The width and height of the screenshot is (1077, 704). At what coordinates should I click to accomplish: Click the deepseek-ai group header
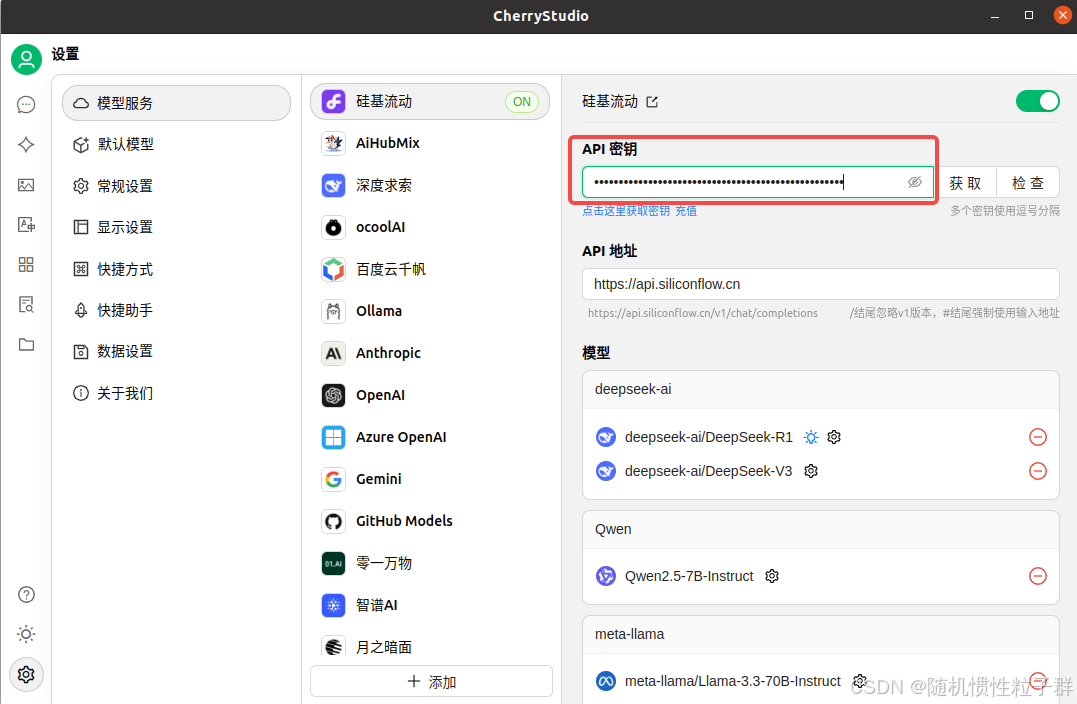click(821, 389)
